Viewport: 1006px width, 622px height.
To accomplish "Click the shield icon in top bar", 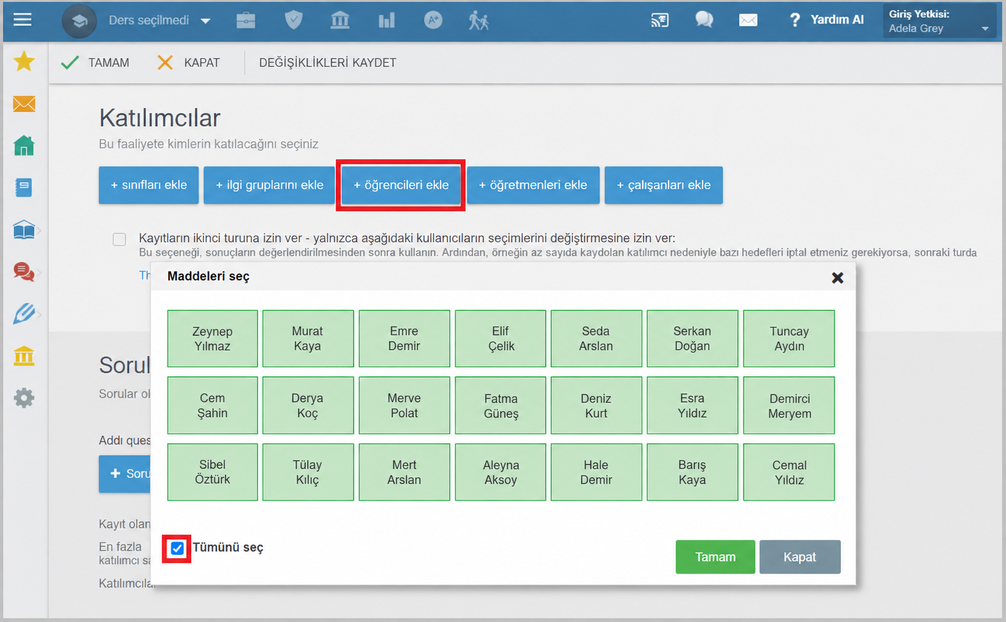I will tap(293, 20).
